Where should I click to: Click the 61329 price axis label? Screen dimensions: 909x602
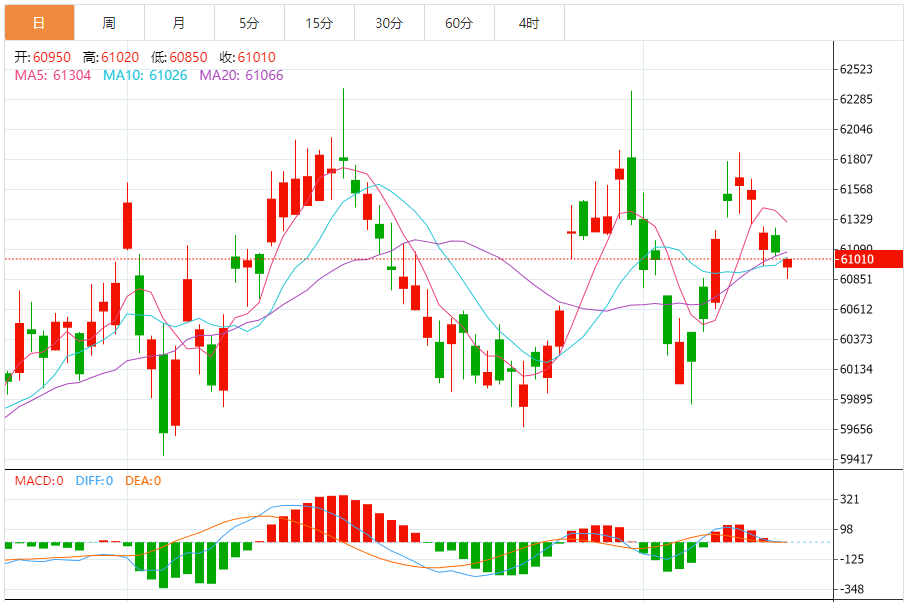[856, 219]
